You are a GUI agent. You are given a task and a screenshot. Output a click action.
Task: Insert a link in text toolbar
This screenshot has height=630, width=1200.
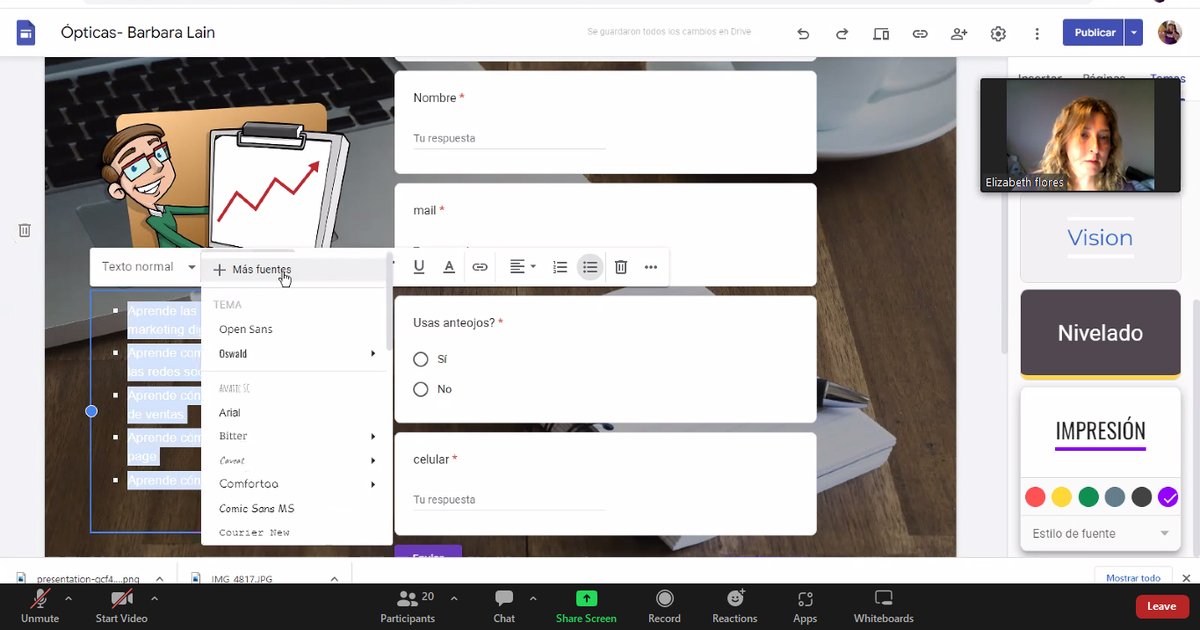click(x=480, y=267)
